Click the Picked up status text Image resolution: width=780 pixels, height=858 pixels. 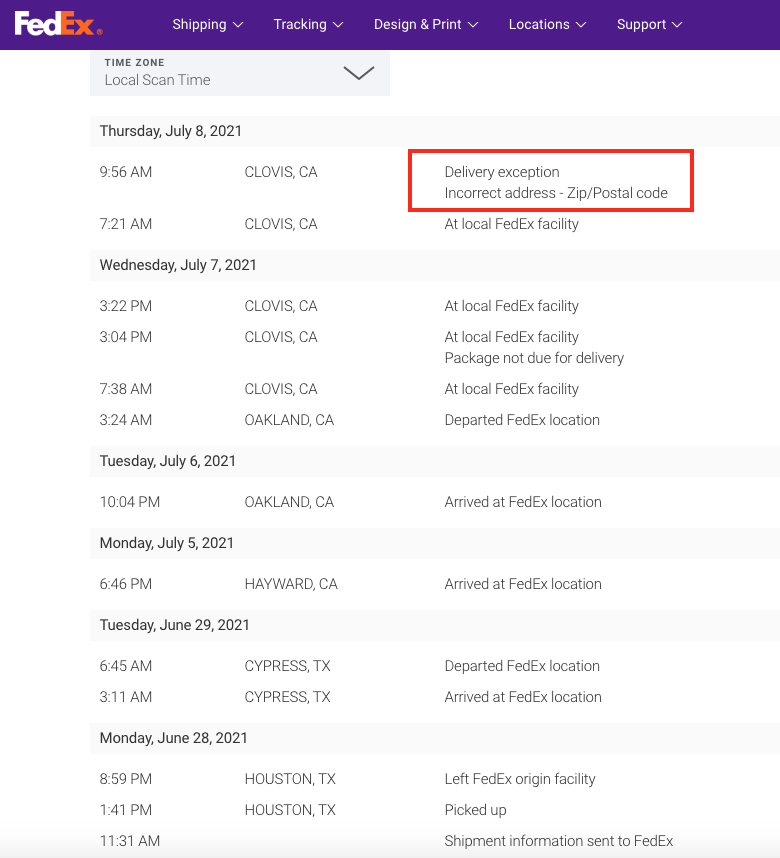tap(476, 810)
